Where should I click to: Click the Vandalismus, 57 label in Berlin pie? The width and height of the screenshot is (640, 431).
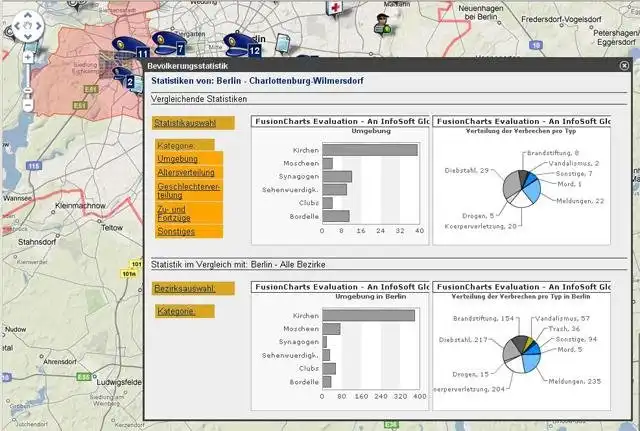(562, 318)
